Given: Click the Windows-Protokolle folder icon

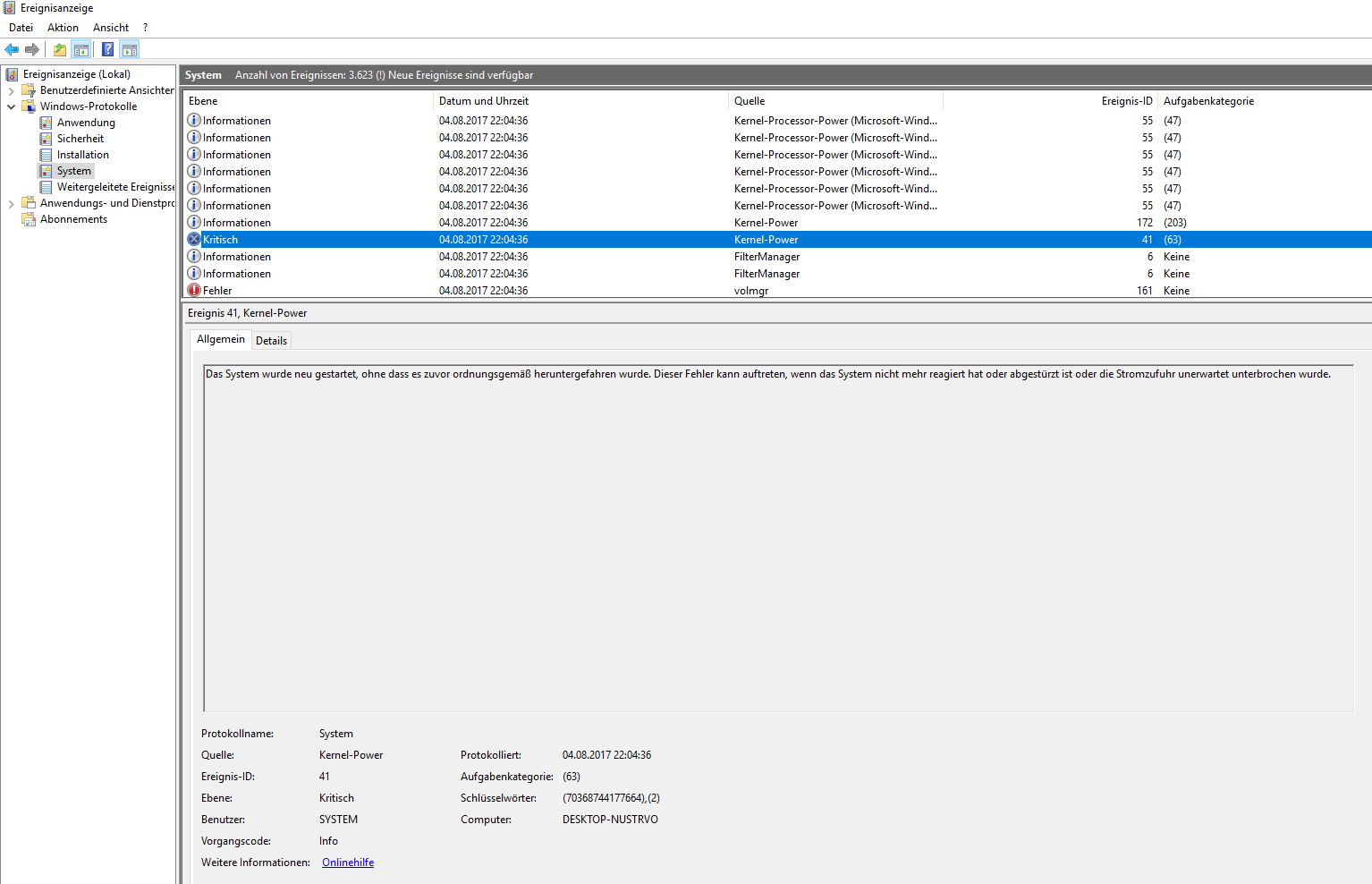Looking at the screenshot, I should pyautogui.click(x=29, y=106).
